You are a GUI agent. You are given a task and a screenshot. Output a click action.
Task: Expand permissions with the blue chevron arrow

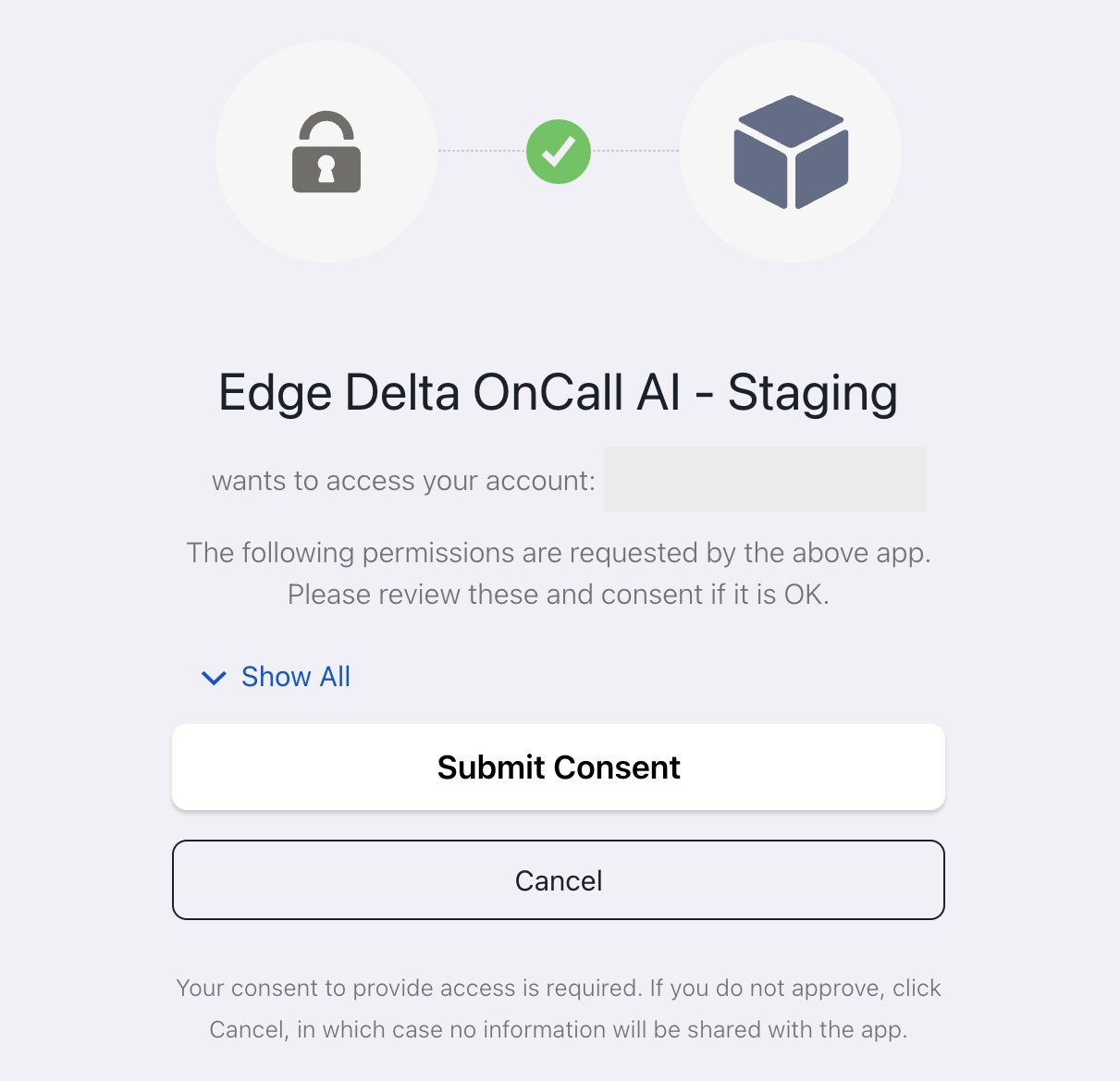click(x=214, y=678)
